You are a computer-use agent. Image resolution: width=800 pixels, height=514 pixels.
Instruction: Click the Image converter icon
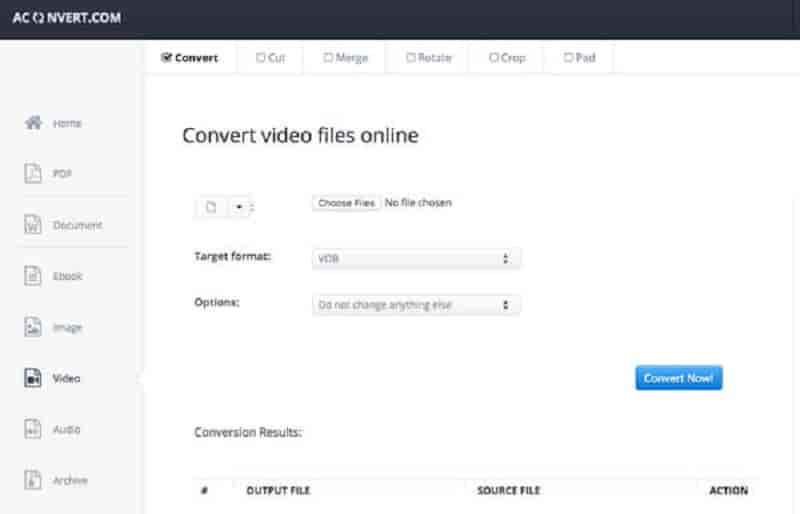33,327
